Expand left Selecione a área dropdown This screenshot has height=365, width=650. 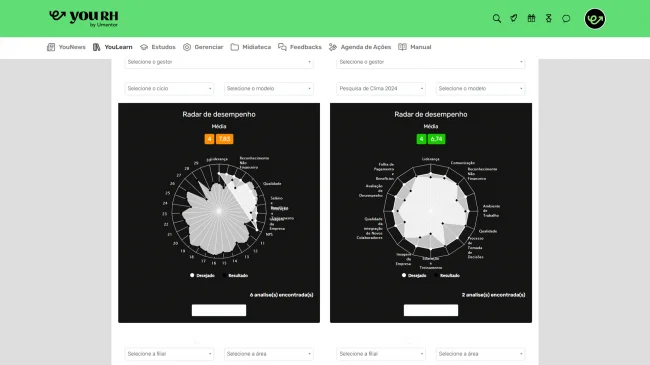269,354
